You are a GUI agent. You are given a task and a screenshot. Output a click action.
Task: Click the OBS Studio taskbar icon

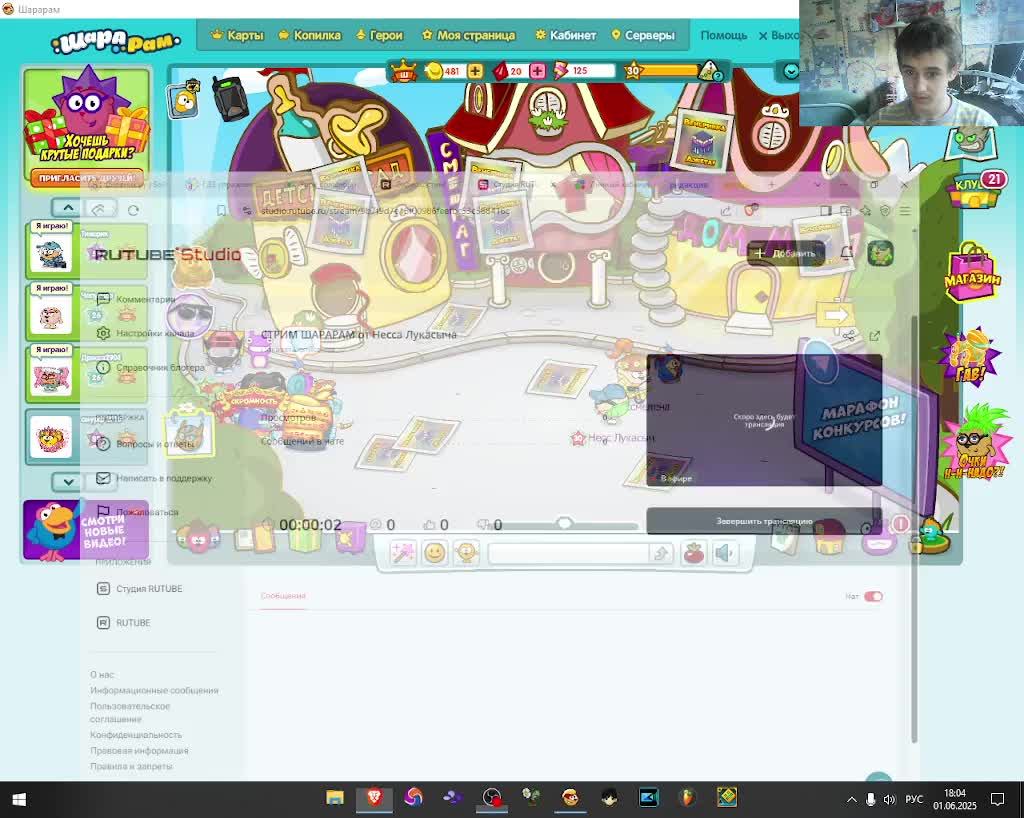coord(492,798)
